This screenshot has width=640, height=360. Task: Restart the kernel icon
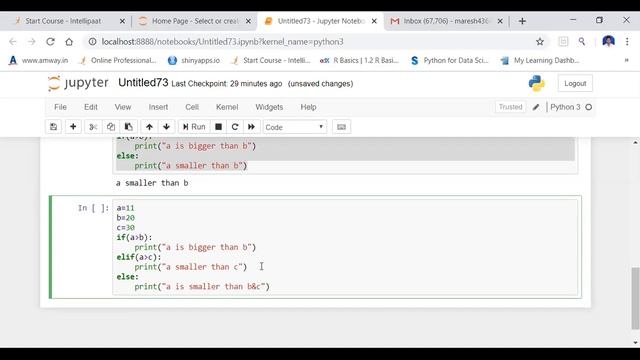coord(235,127)
